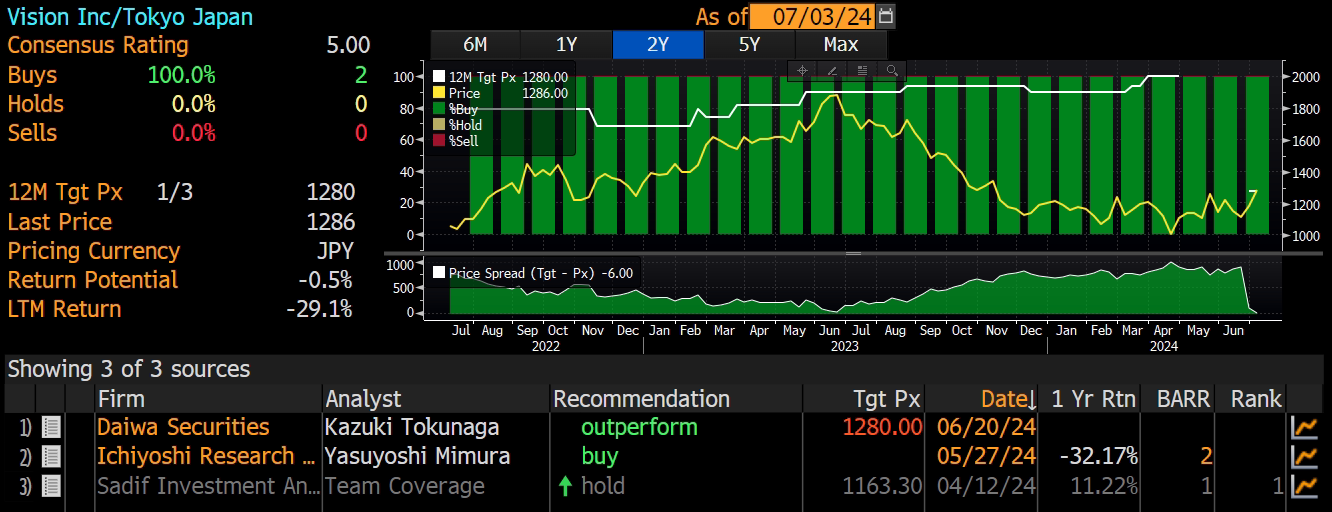The image size is (1332, 512).
Task: Open chart icon in Ichiyoshi Research row
Action: click(x=1305, y=456)
